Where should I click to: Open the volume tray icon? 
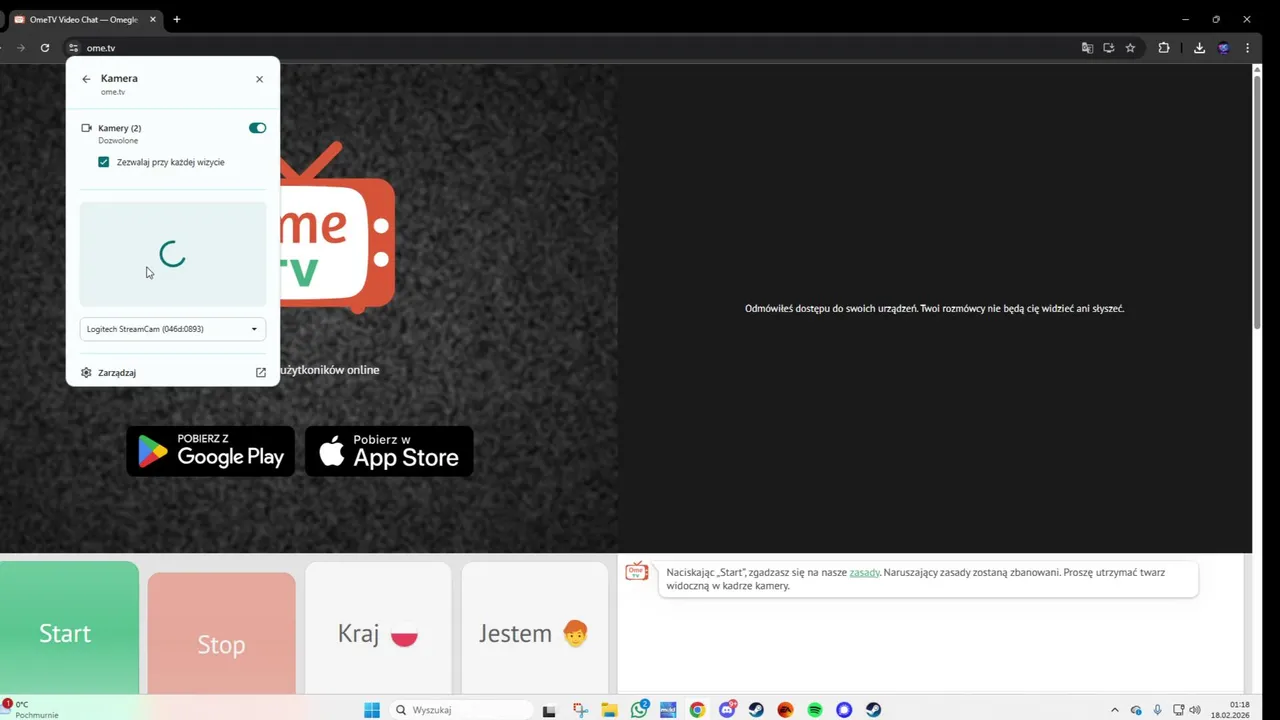pyautogui.click(x=1195, y=710)
